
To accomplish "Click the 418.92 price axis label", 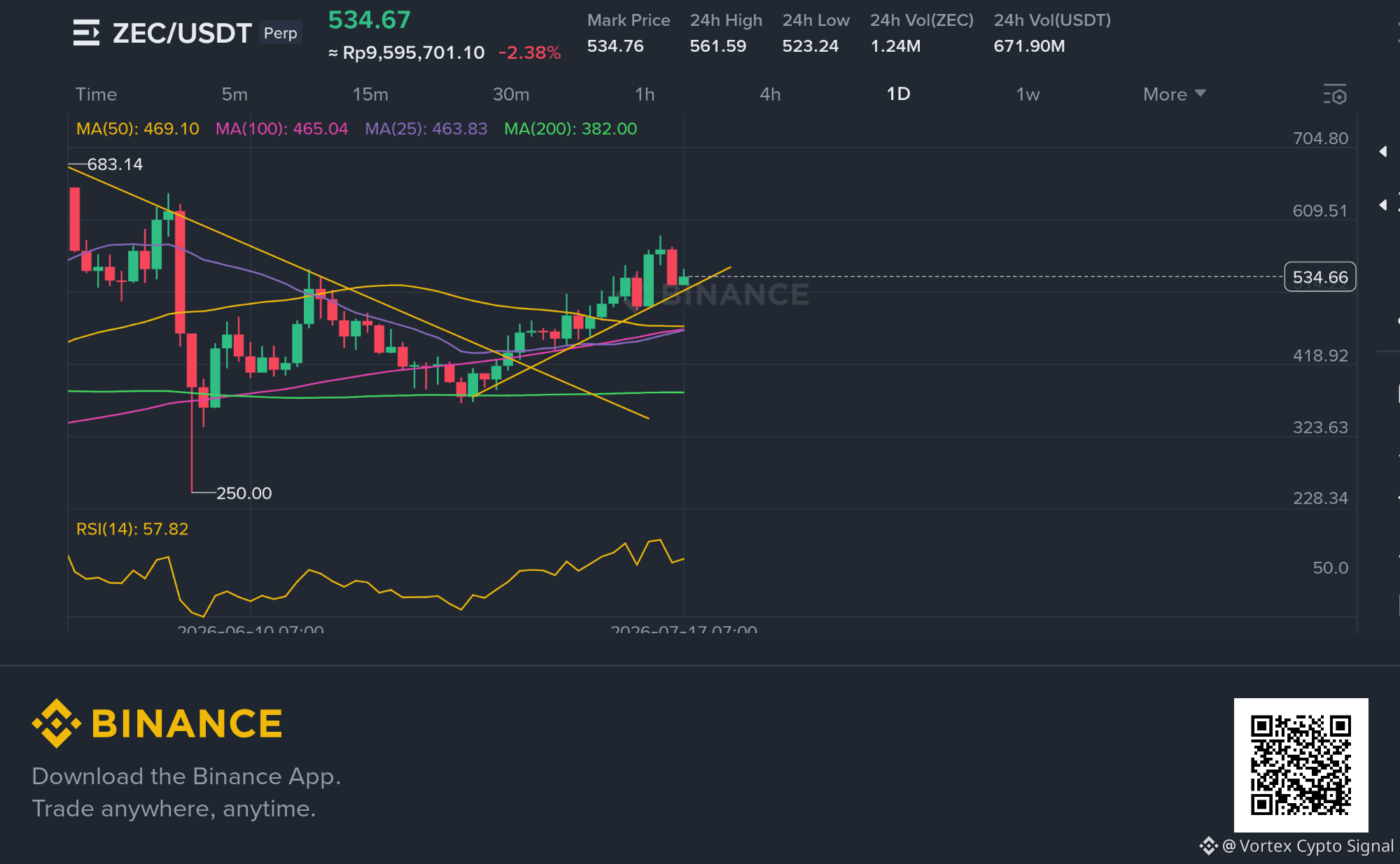I will click(1320, 355).
